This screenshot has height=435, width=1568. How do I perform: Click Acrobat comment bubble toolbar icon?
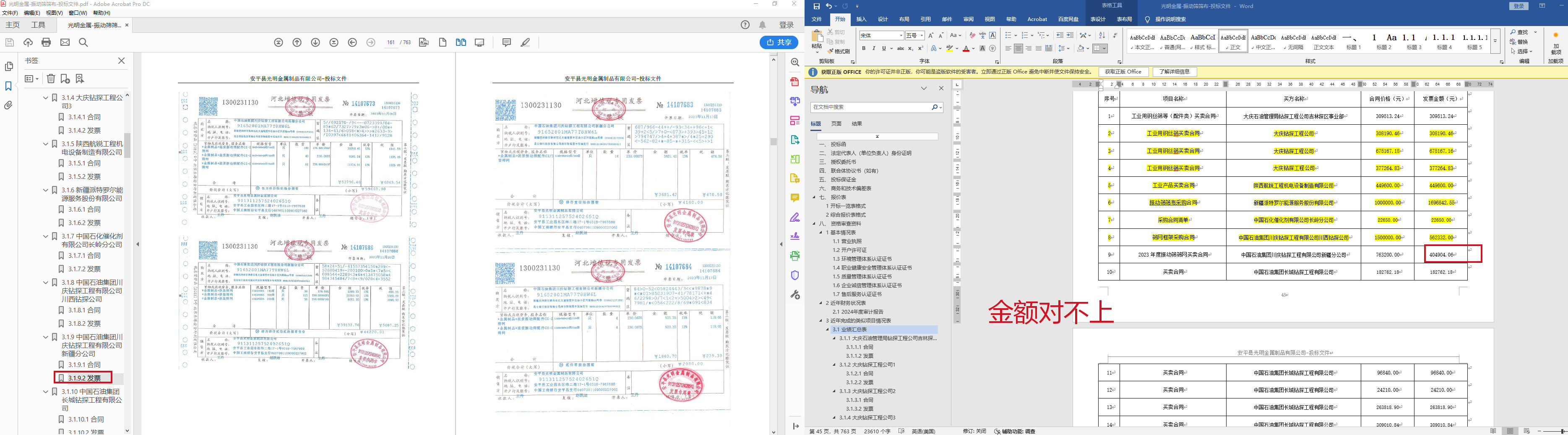(x=506, y=42)
